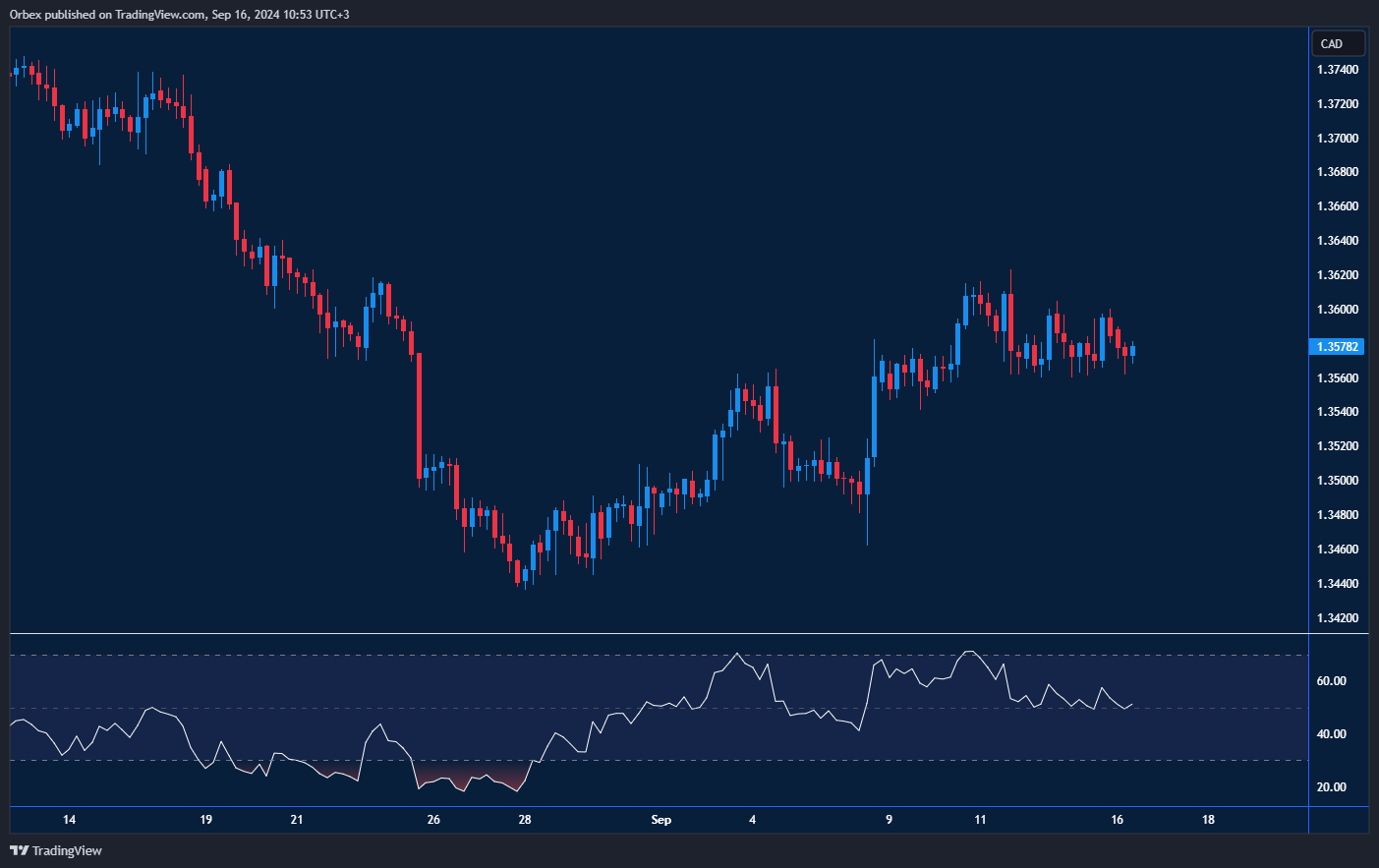The image size is (1379, 868).
Task: Click the current price tag 1.35782
Action: pyautogui.click(x=1338, y=346)
